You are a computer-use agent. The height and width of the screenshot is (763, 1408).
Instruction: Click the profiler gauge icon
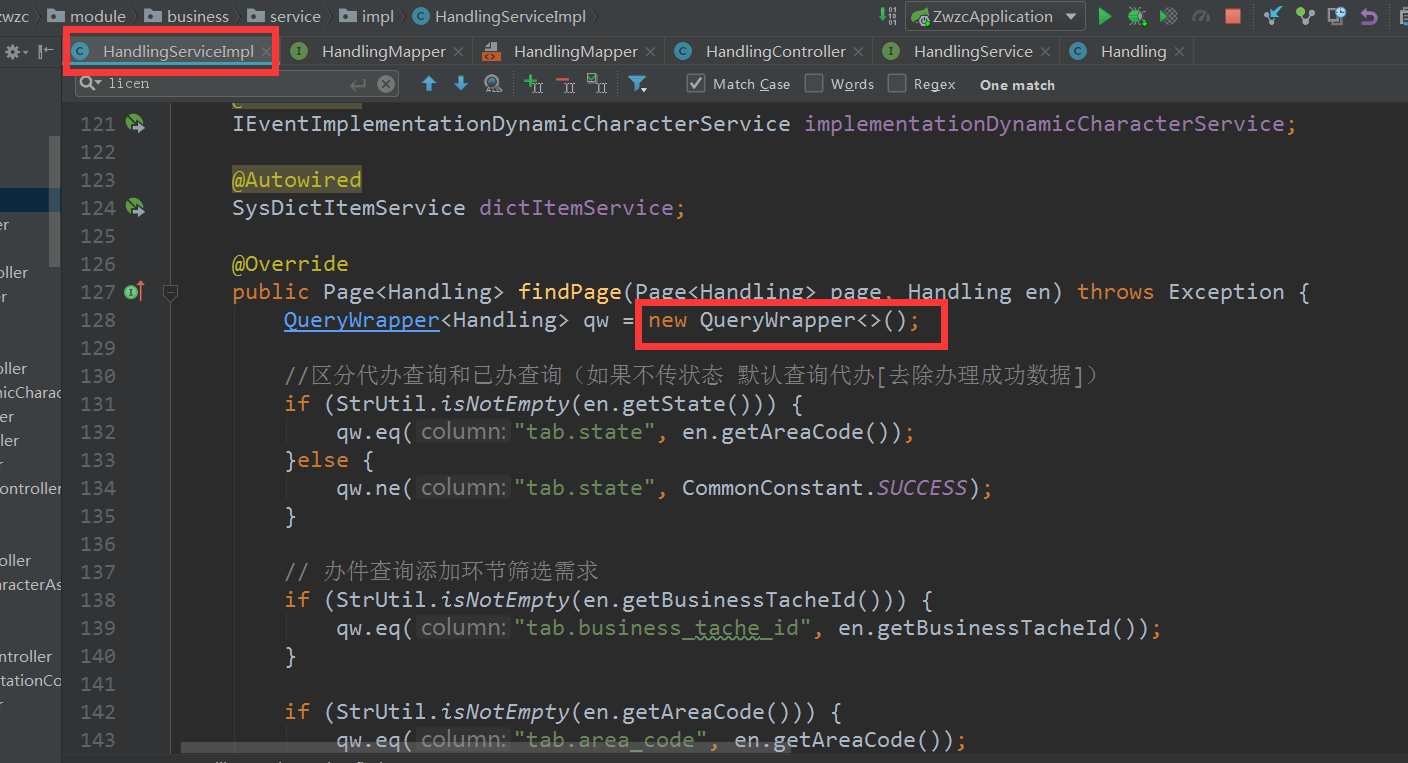1201,16
